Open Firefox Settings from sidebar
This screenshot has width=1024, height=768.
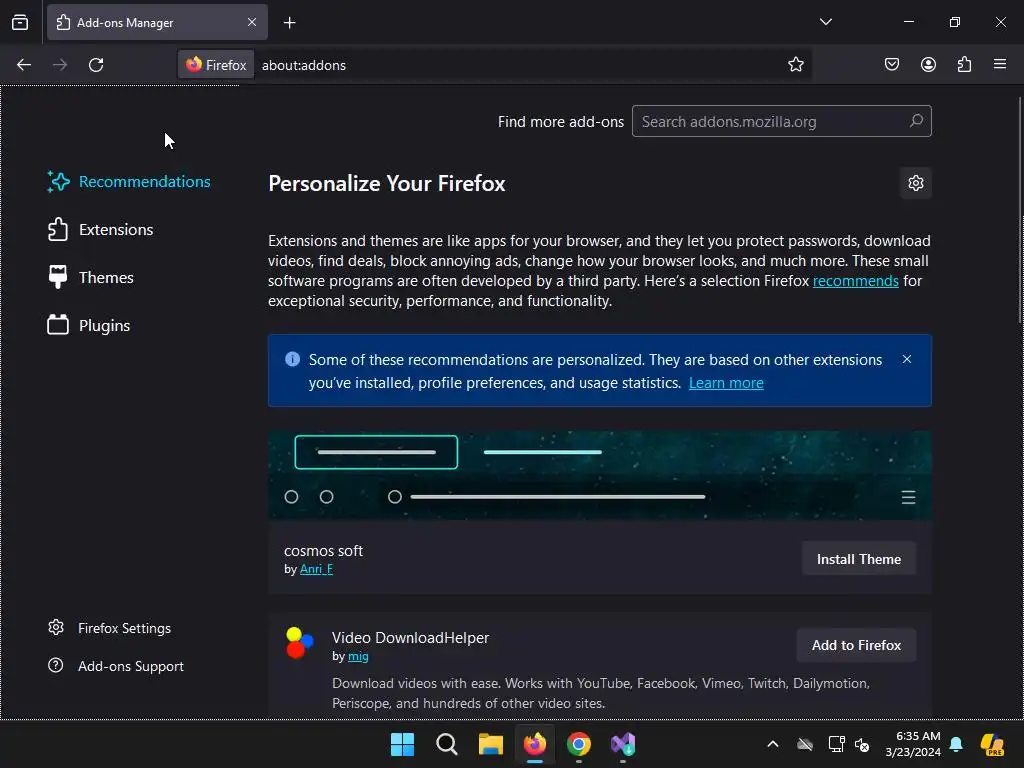tap(109, 628)
